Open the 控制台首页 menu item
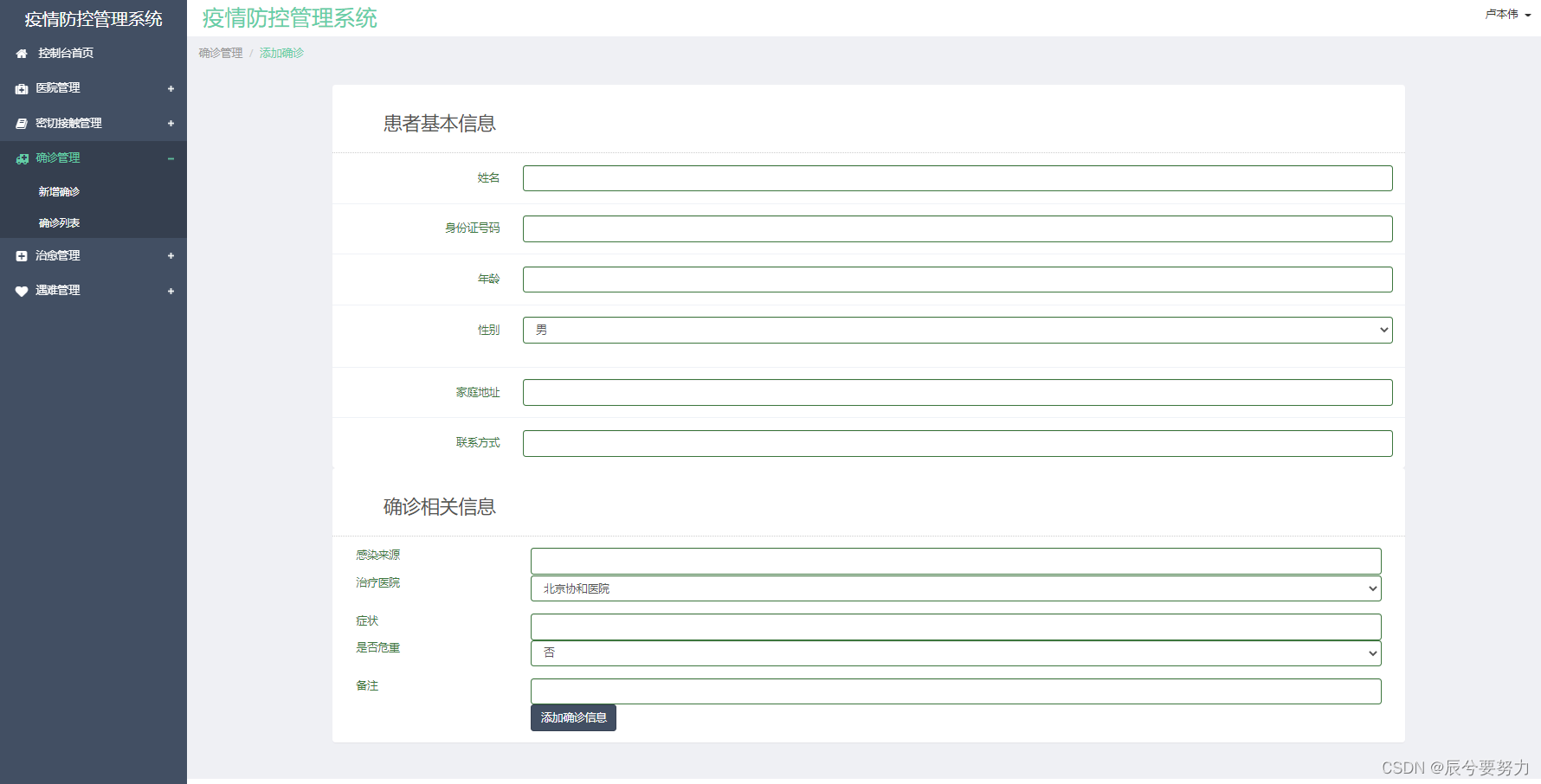The width and height of the screenshot is (1541, 784). click(x=93, y=54)
